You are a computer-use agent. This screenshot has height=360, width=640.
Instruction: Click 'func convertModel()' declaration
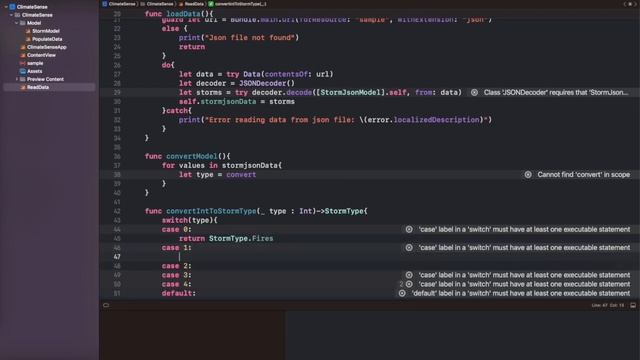pos(187,156)
